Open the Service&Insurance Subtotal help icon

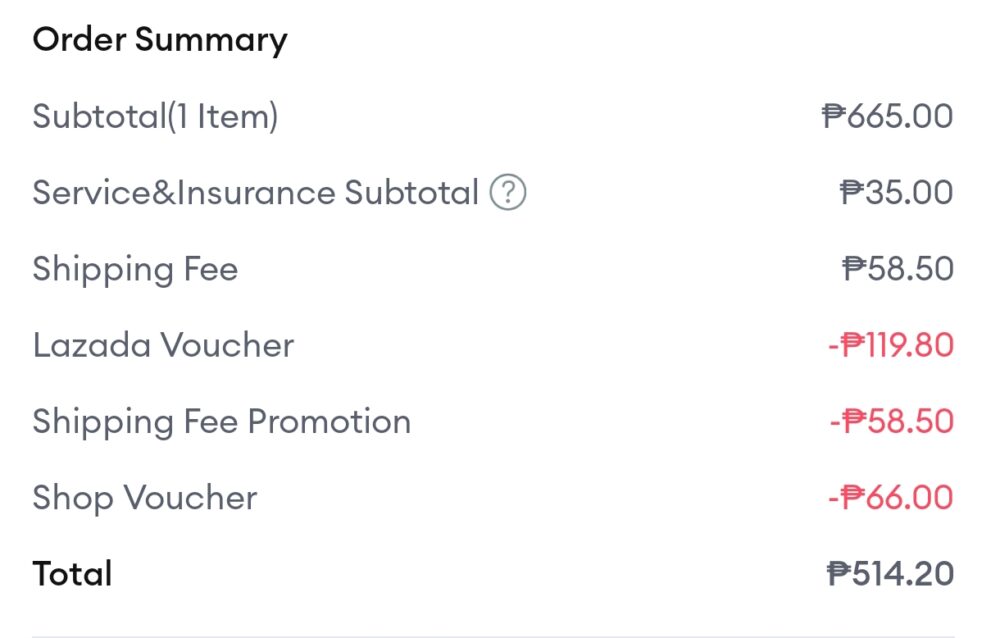[x=508, y=193]
